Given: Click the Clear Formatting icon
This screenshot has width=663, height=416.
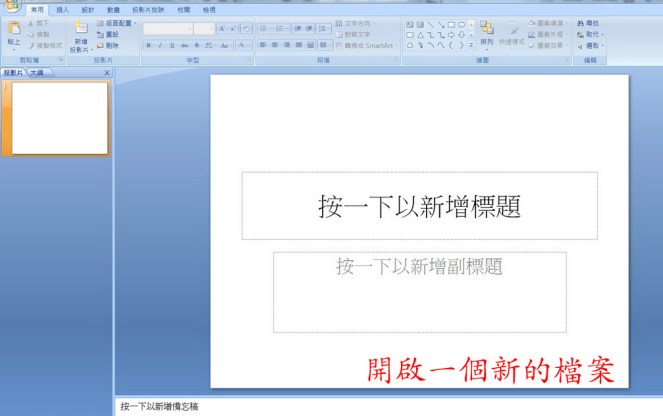Looking at the screenshot, I should tap(246, 28).
